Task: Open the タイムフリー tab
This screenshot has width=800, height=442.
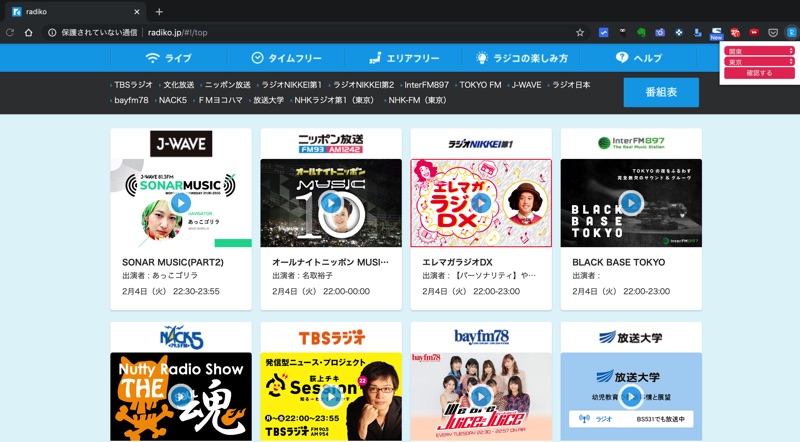Action: [286, 58]
